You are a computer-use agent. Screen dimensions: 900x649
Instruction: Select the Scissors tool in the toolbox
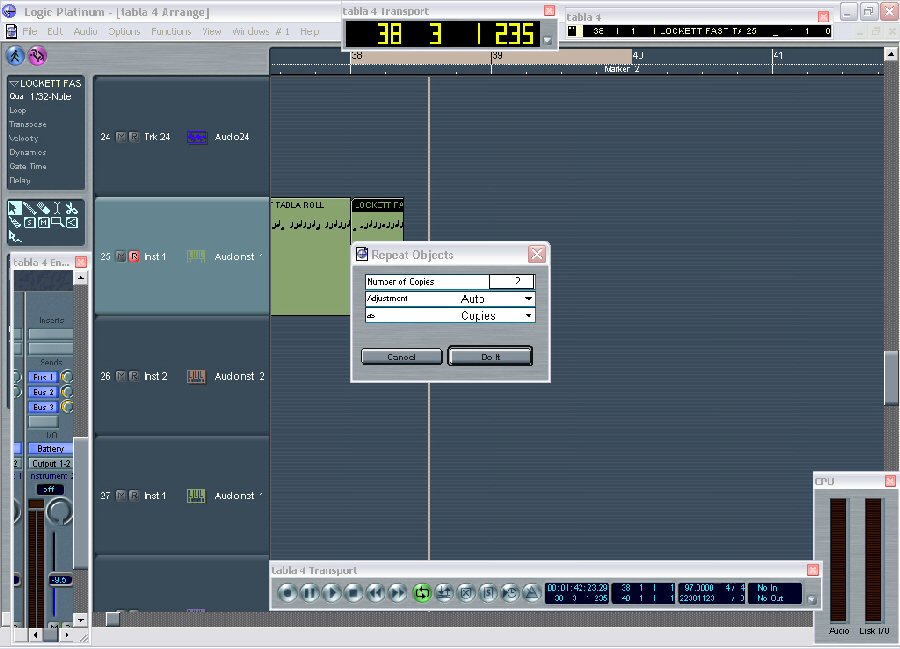73,209
